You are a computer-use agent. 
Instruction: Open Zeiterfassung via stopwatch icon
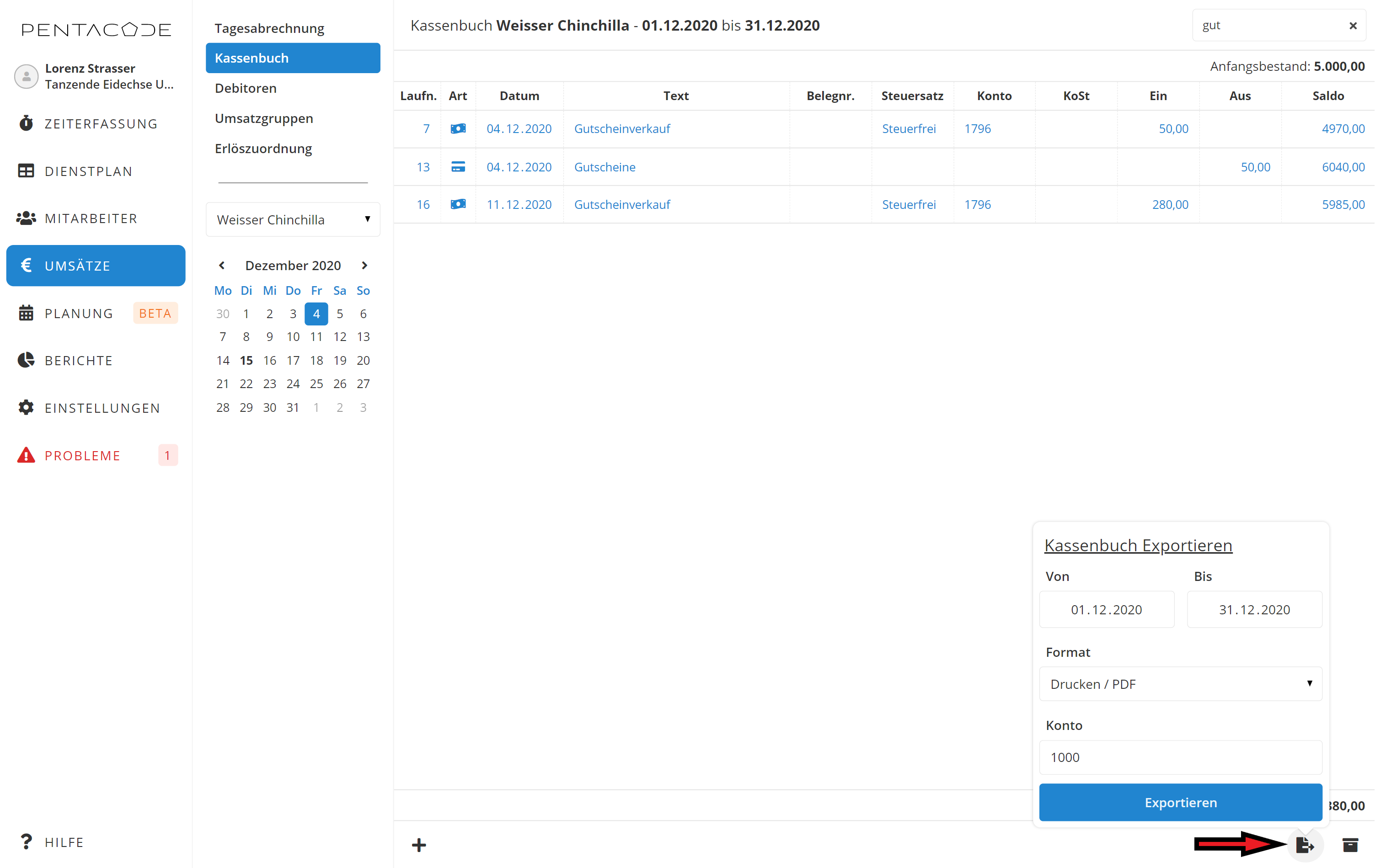point(26,123)
